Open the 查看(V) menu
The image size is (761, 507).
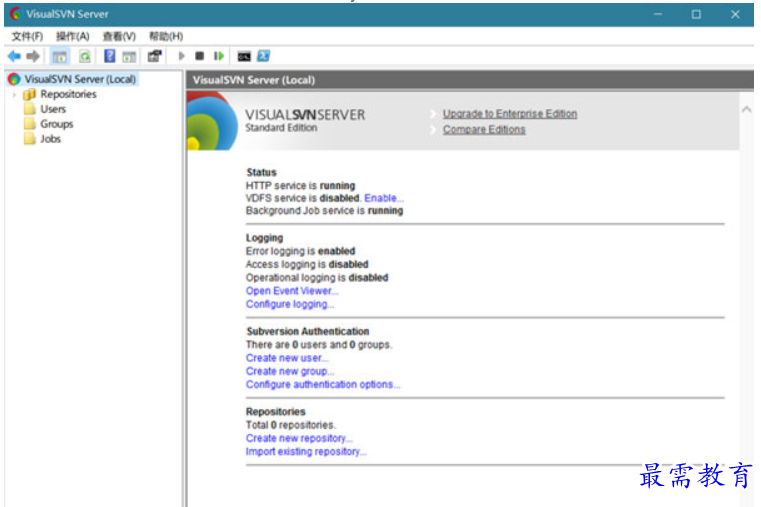coord(119,36)
